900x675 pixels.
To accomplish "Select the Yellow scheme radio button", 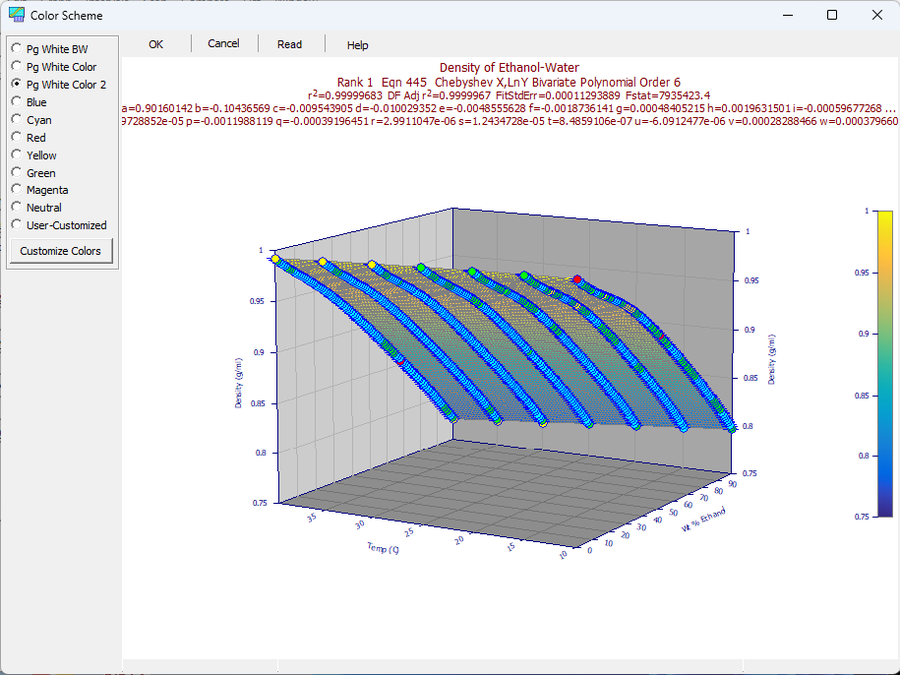I will click(34, 155).
